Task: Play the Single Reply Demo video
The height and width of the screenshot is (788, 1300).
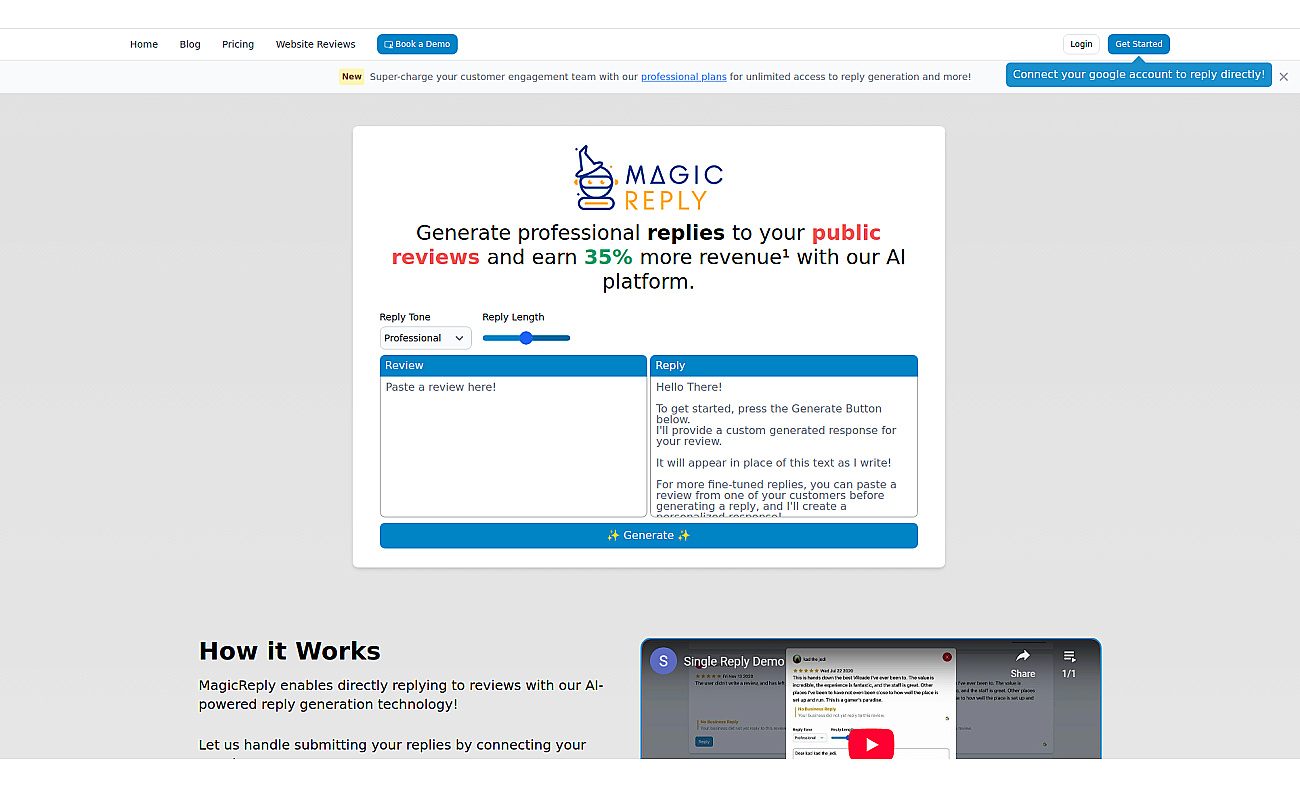Action: point(871,744)
